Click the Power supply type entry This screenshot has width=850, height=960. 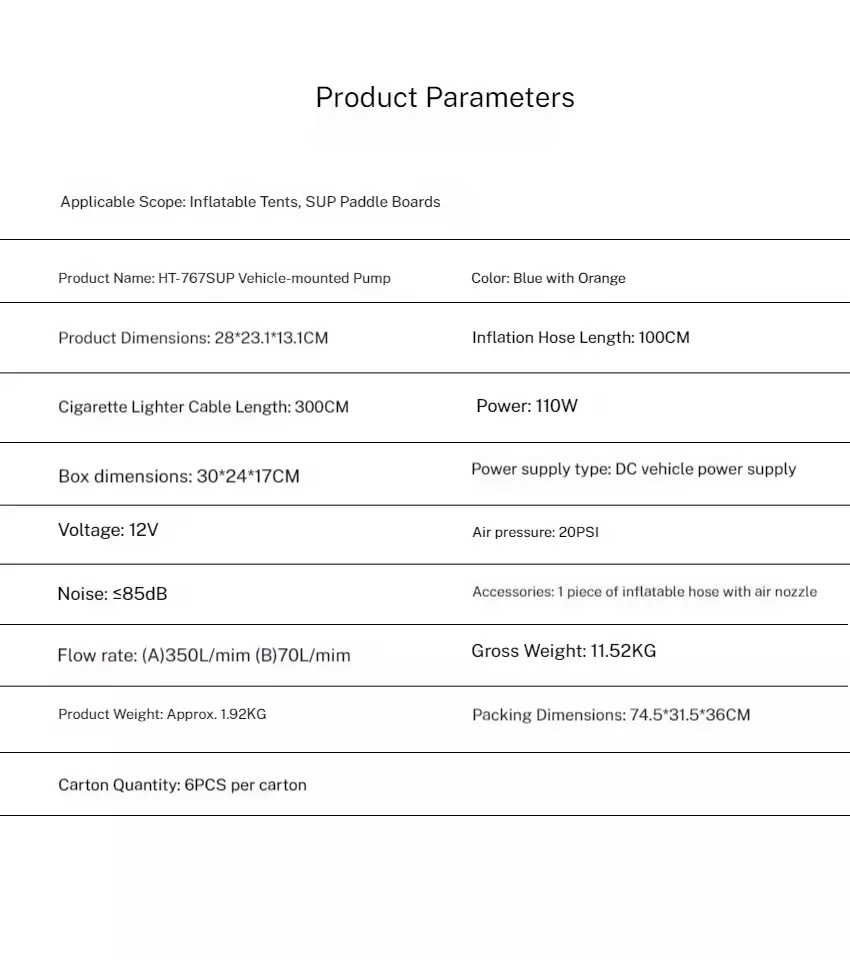(x=633, y=469)
